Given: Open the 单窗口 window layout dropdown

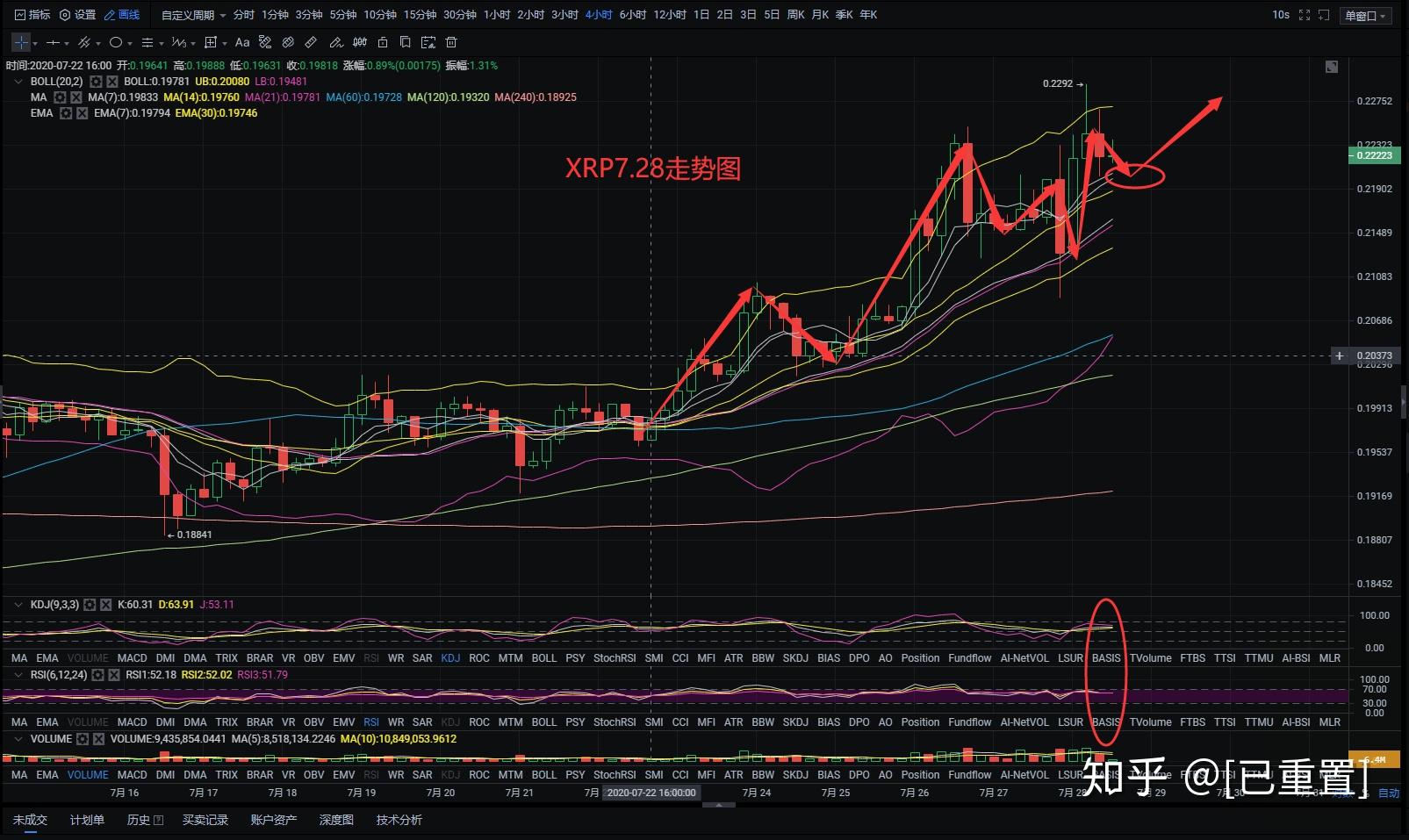Looking at the screenshot, I should (1366, 15).
